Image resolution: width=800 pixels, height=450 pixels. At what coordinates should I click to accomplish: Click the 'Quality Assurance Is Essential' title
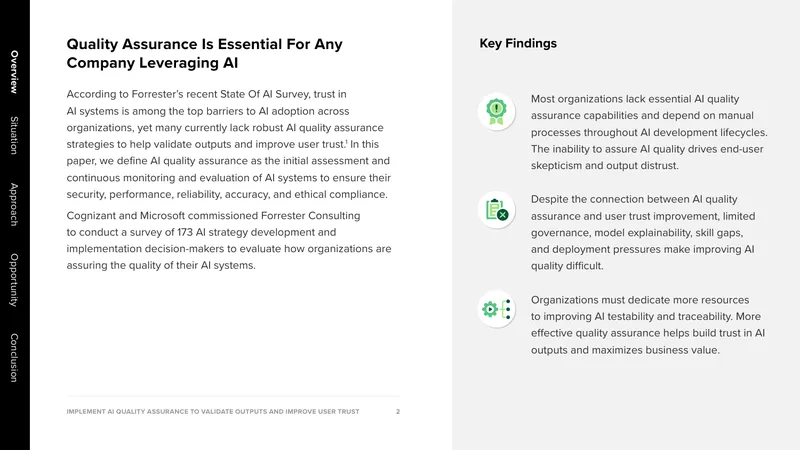click(204, 53)
